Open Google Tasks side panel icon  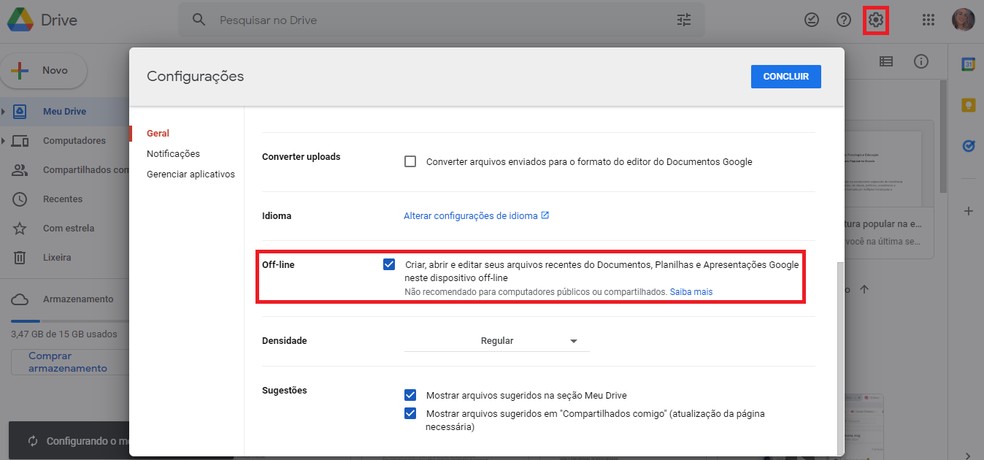968,146
